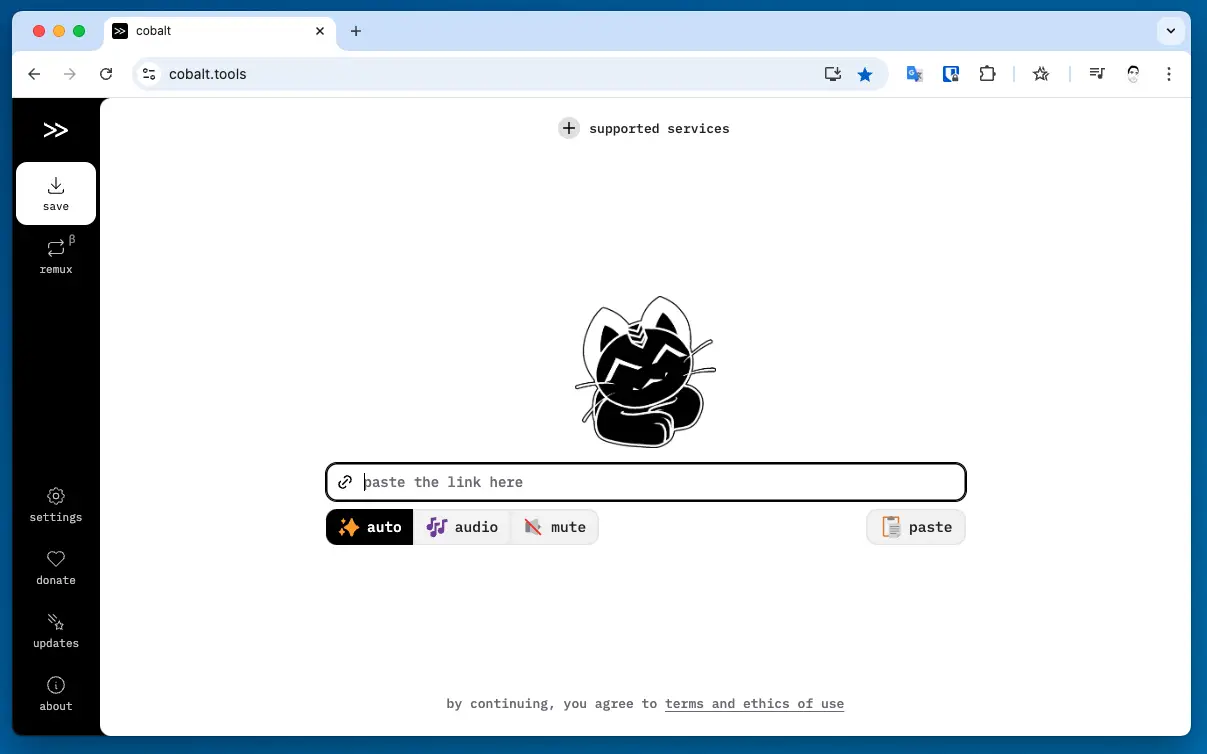This screenshot has width=1207, height=754.
Task: Open the settings page
Action: 56,505
